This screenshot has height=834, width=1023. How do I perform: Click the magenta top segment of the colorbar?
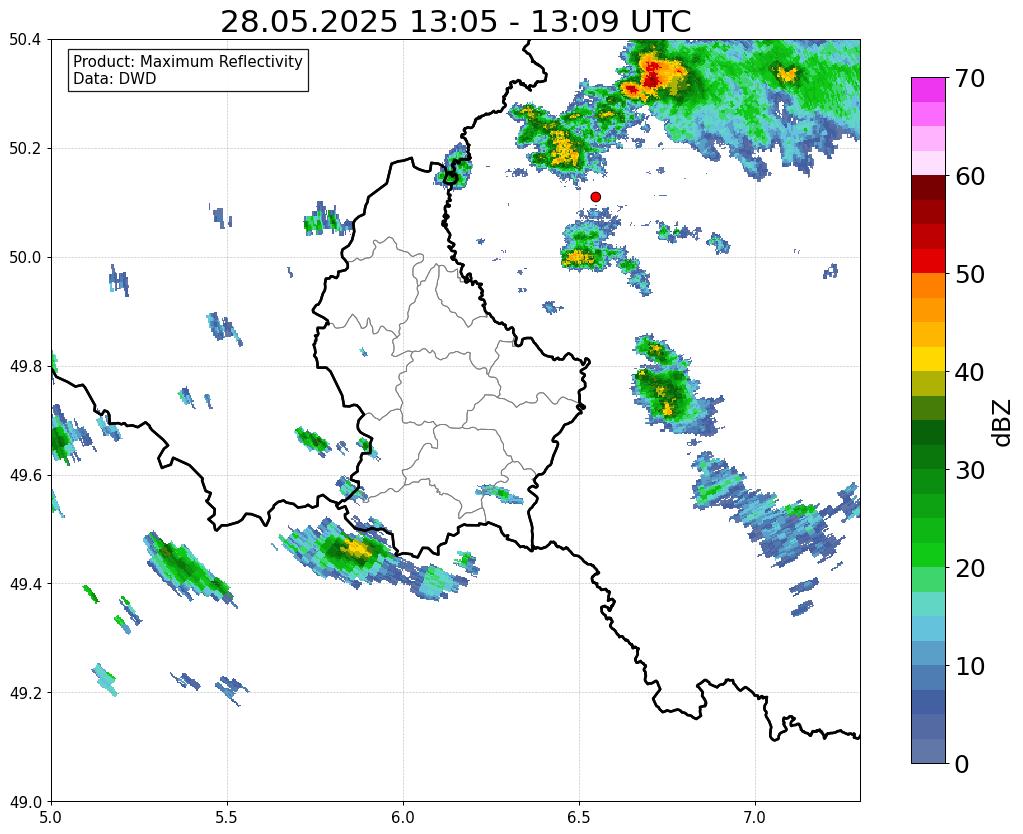coord(928,90)
